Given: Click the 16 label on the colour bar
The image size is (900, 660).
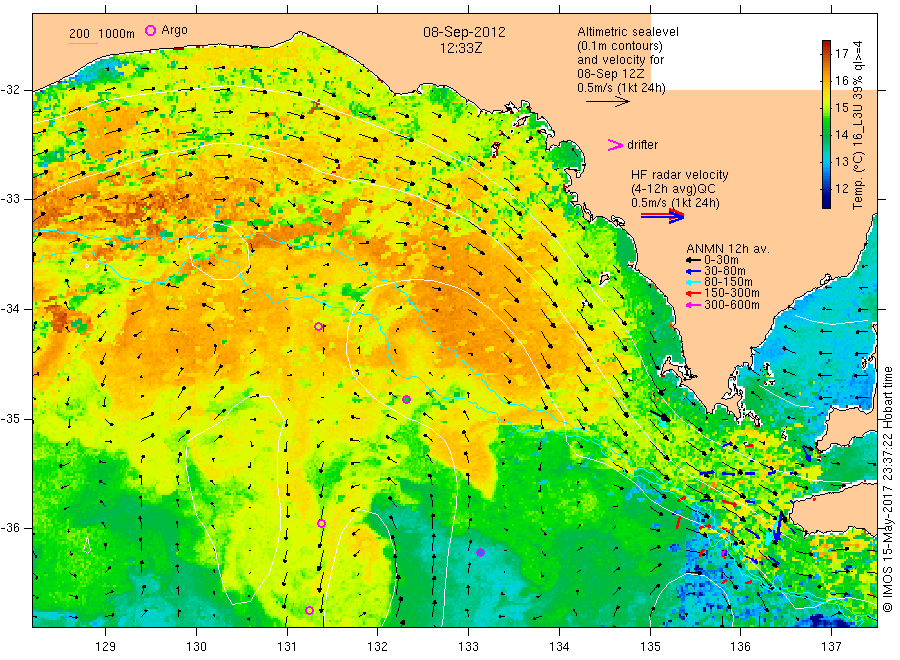Looking at the screenshot, I should [x=841, y=81].
